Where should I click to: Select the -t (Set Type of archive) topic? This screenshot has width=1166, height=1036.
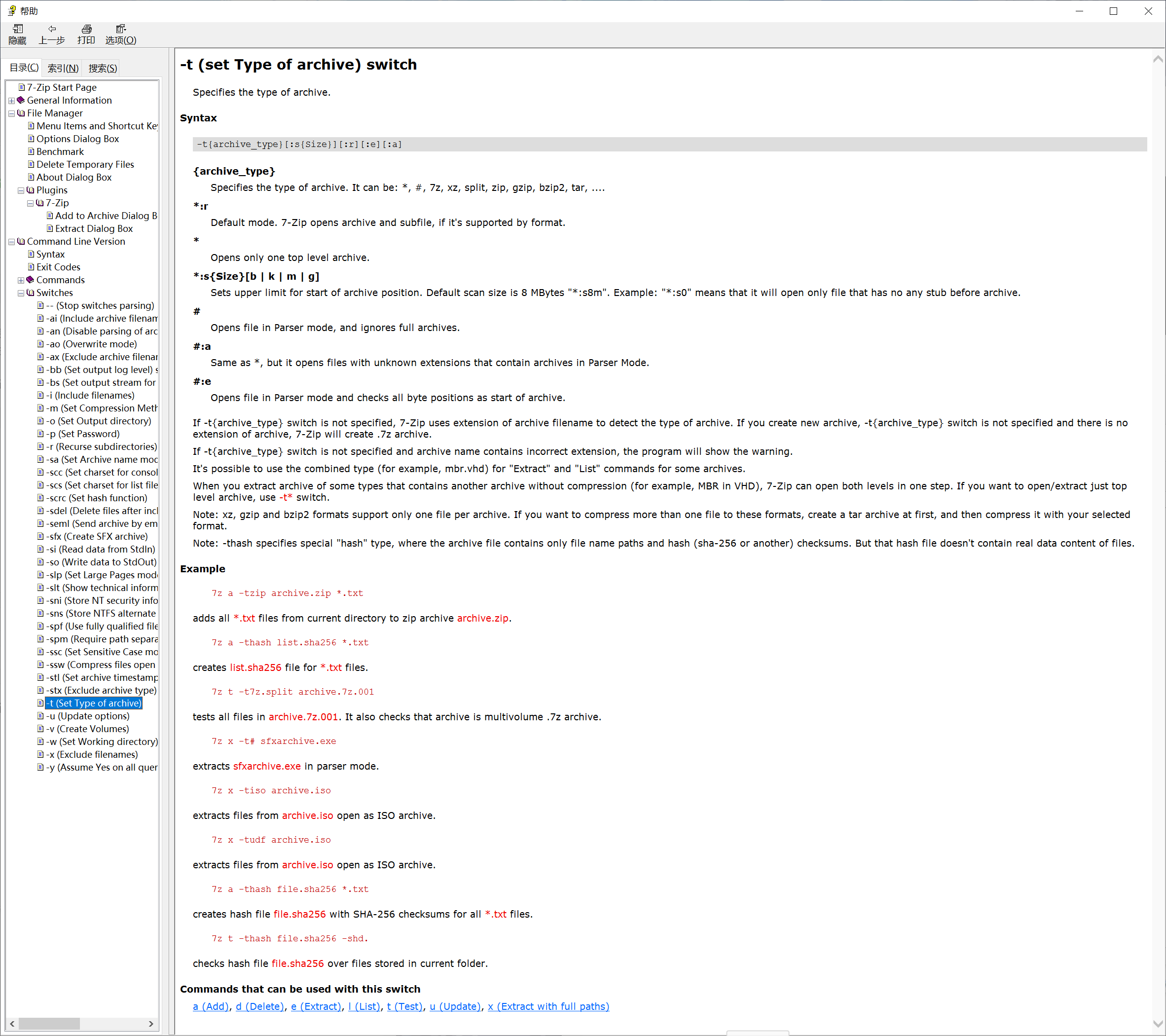coord(94,703)
